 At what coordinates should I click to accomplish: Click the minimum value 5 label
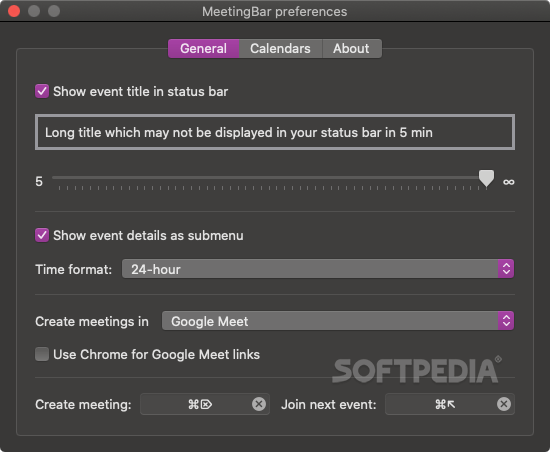tap(39, 182)
